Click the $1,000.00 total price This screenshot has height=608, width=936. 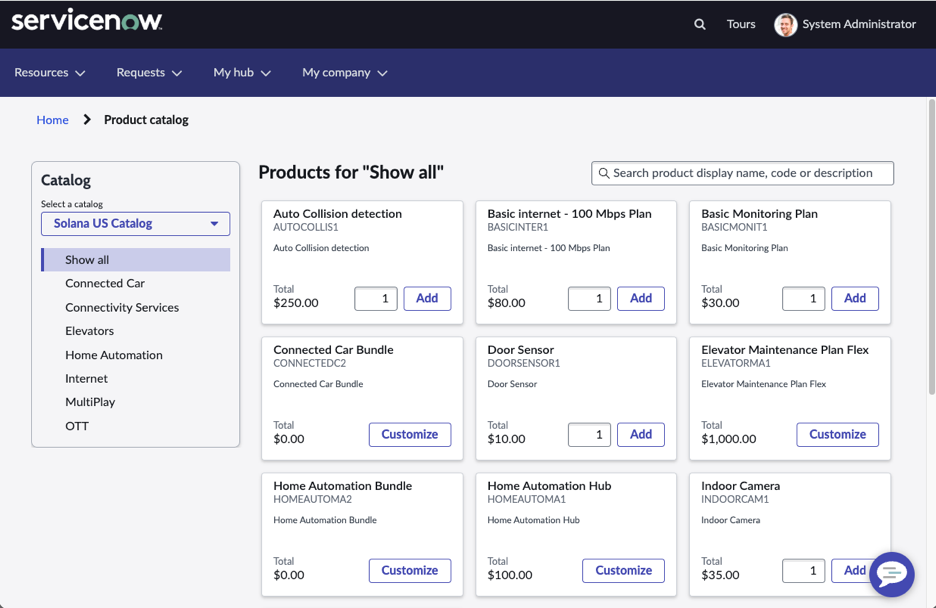pos(729,439)
